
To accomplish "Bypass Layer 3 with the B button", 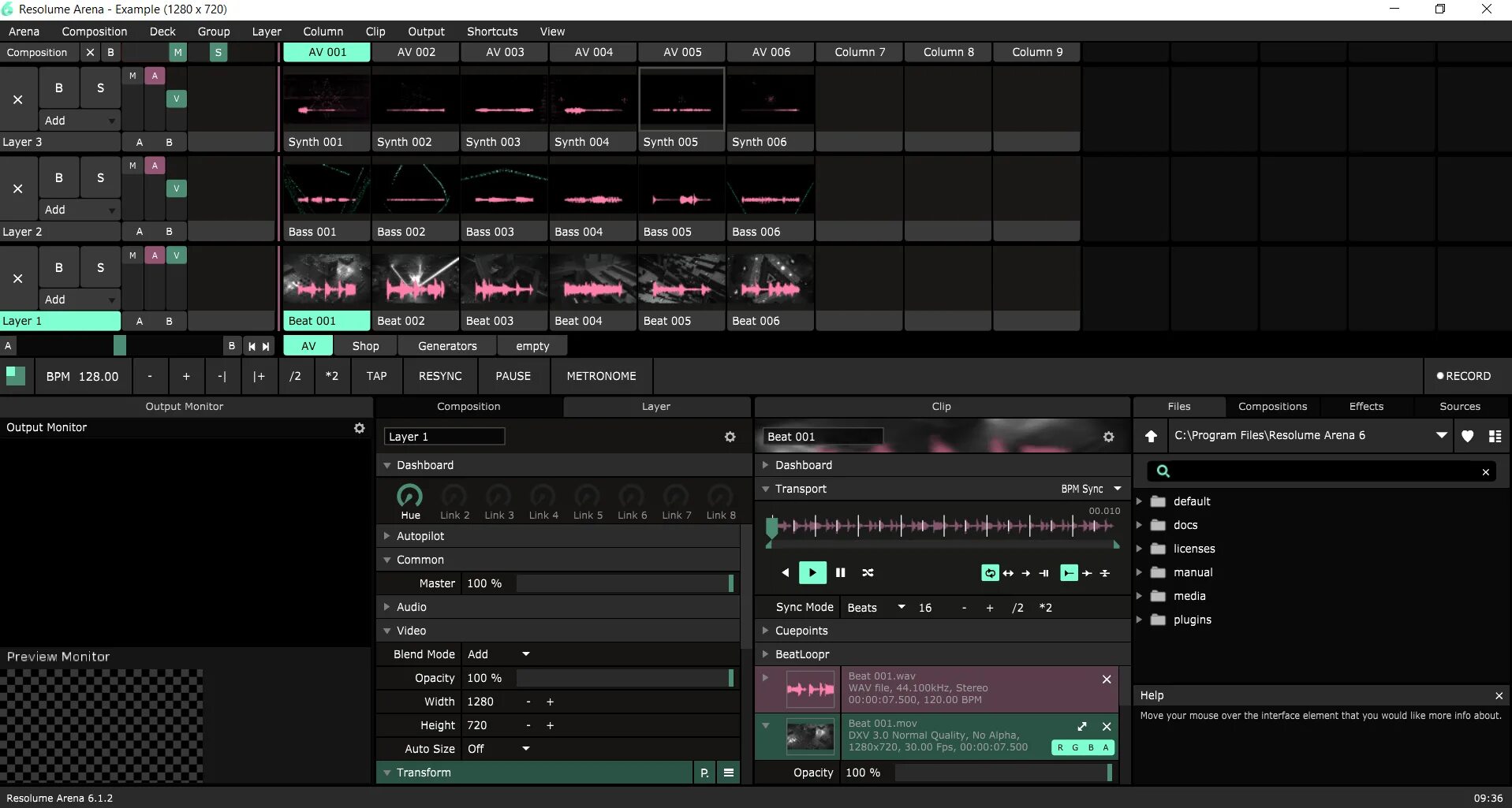I will point(59,88).
